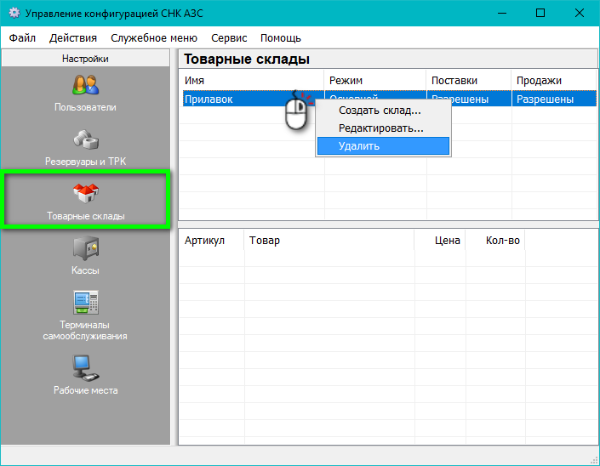Click the application gear icon in title bar

(13, 13)
